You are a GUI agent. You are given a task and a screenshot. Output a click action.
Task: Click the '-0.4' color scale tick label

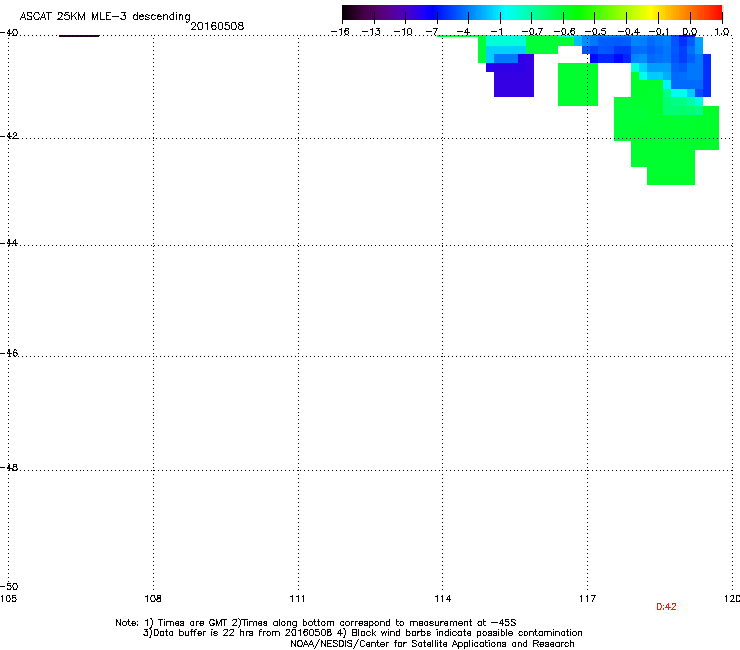(x=628, y=32)
